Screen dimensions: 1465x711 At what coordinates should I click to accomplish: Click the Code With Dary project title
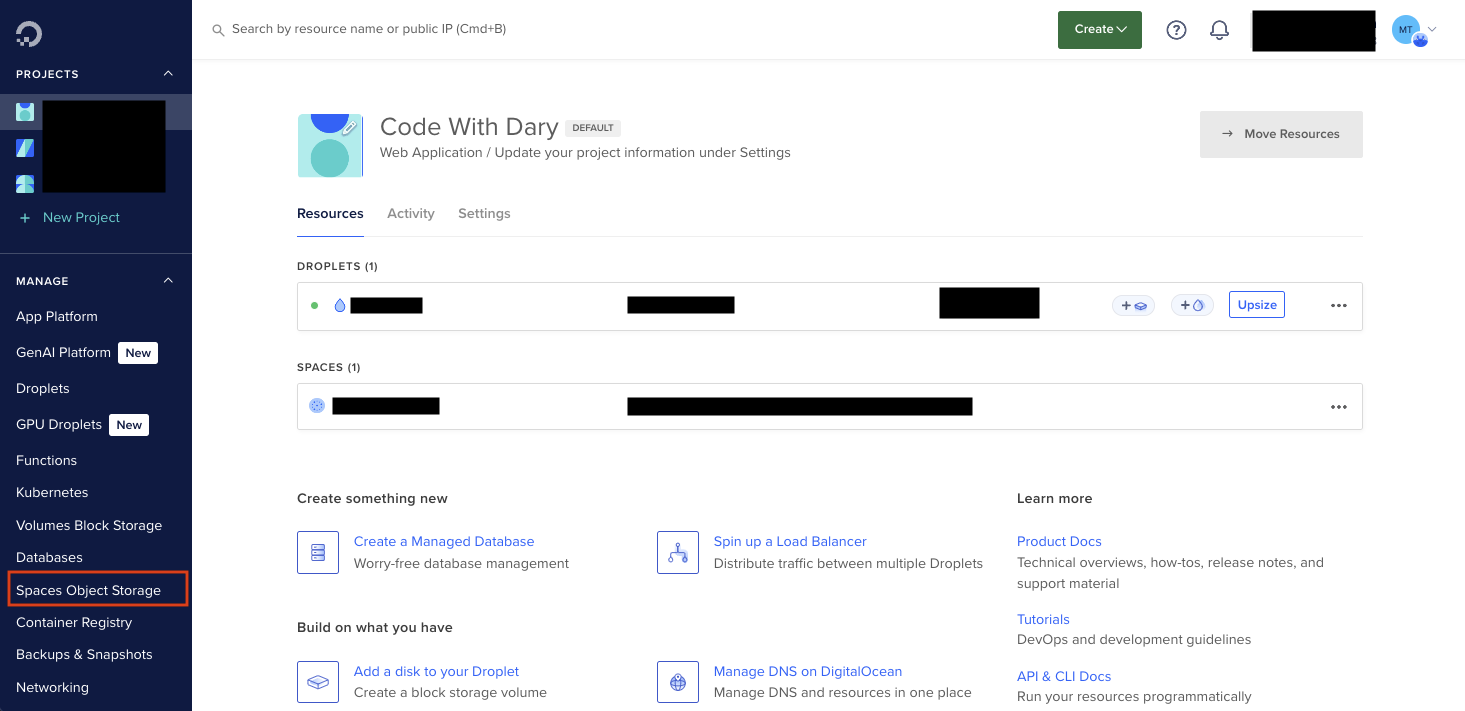469,127
